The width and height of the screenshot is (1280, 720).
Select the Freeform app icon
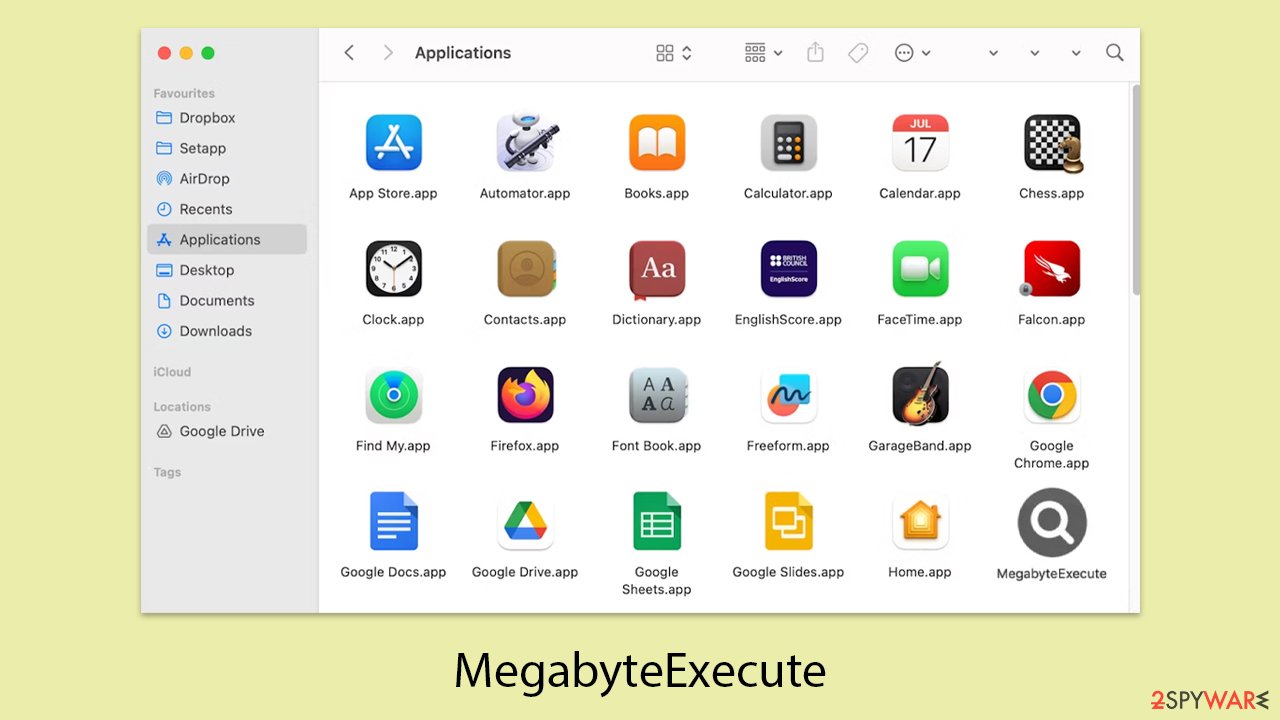point(788,394)
